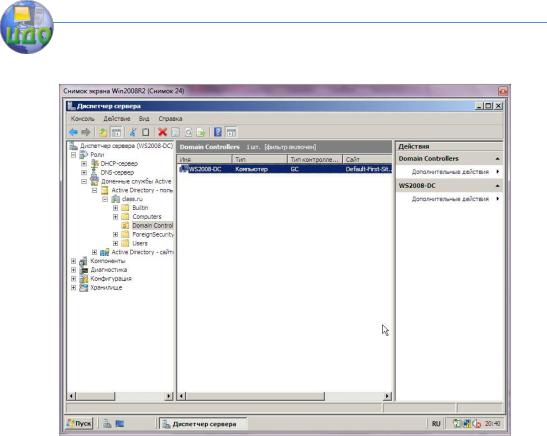Click Server Manager quick launch icon in taskbar
This screenshot has height=436, width=547.
pos(107,423)
